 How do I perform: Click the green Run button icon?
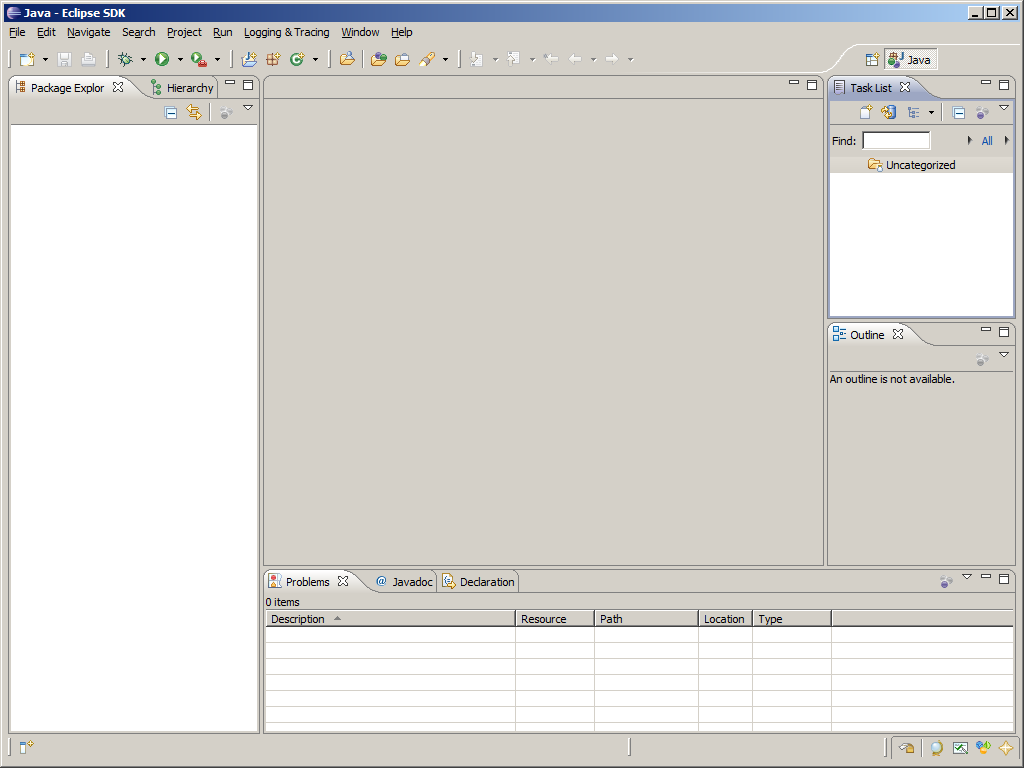pyautogui.click(x=162, y=60)
